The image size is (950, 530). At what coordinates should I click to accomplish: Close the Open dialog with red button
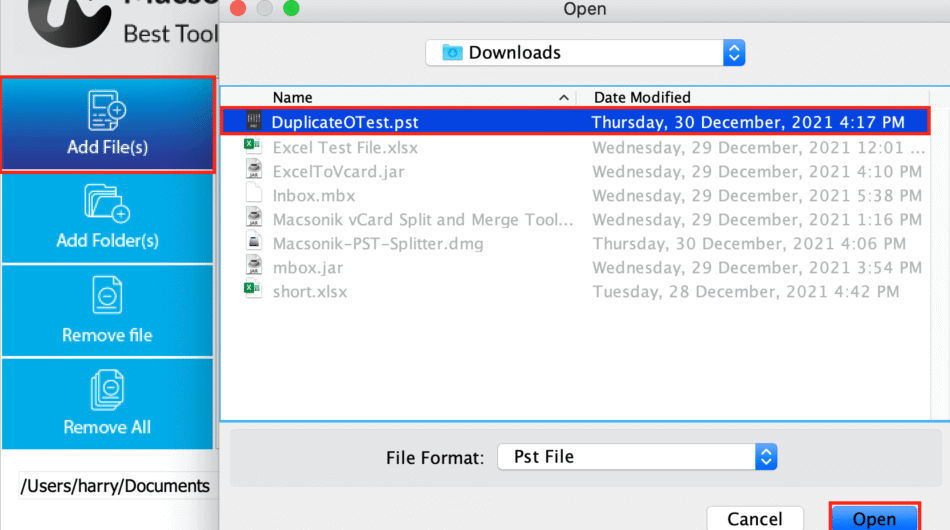point(238,8)
